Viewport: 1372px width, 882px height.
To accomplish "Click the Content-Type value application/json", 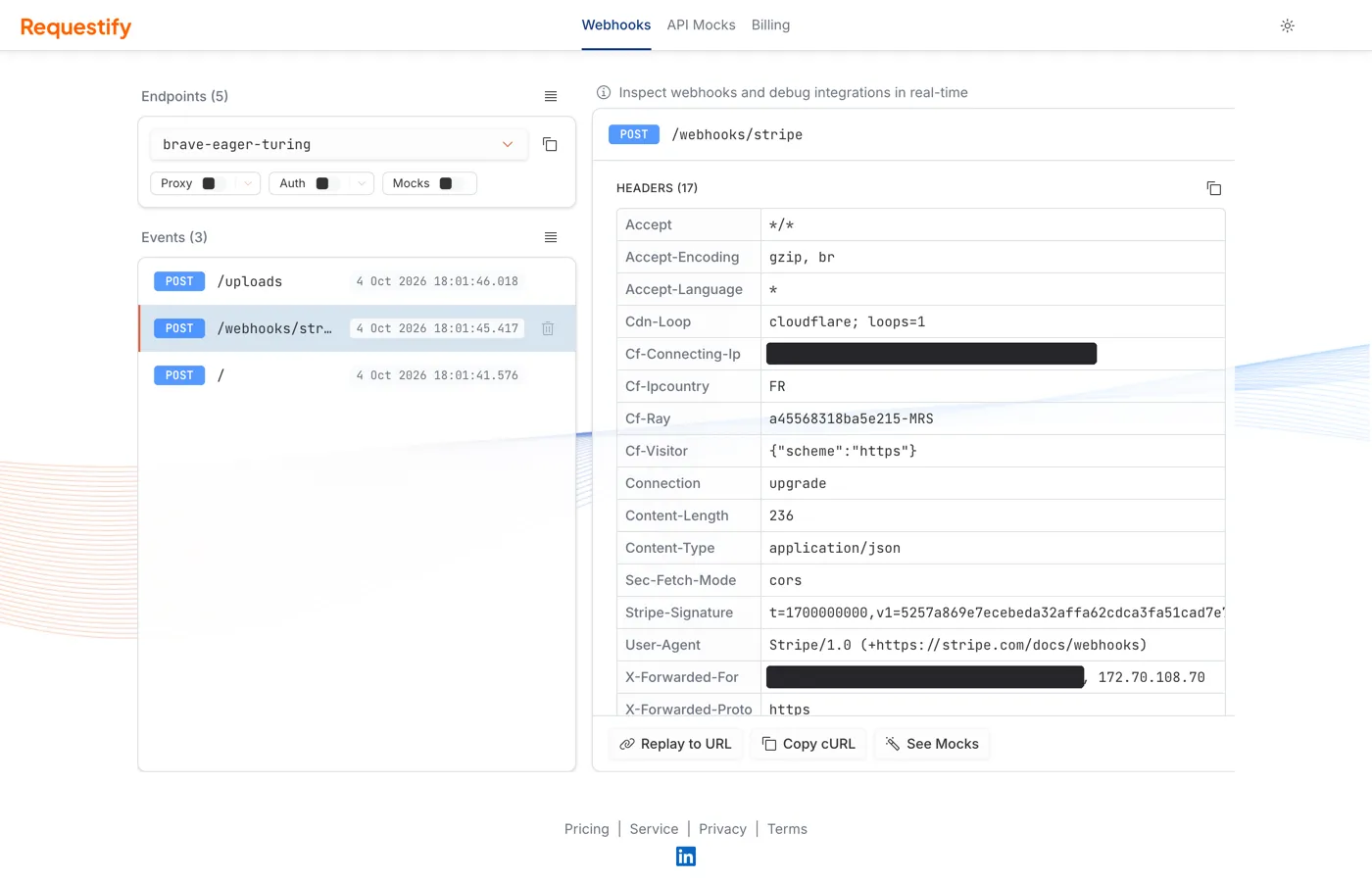I will (x=834, y=548).
